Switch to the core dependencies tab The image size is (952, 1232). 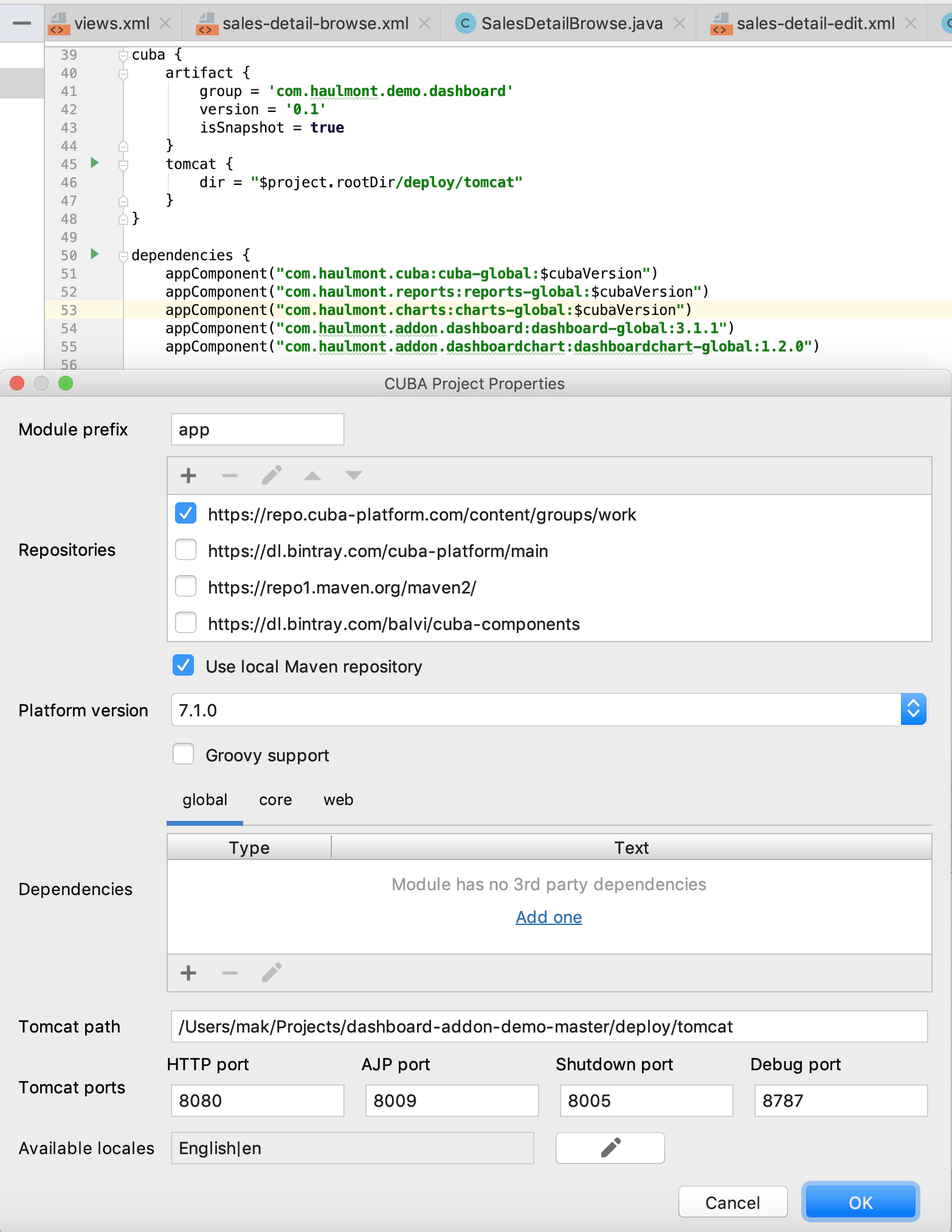click(x=275, y=800)
